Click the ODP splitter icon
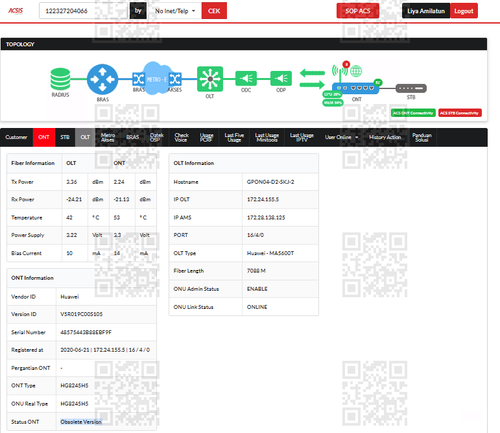 tap(281, 79)
